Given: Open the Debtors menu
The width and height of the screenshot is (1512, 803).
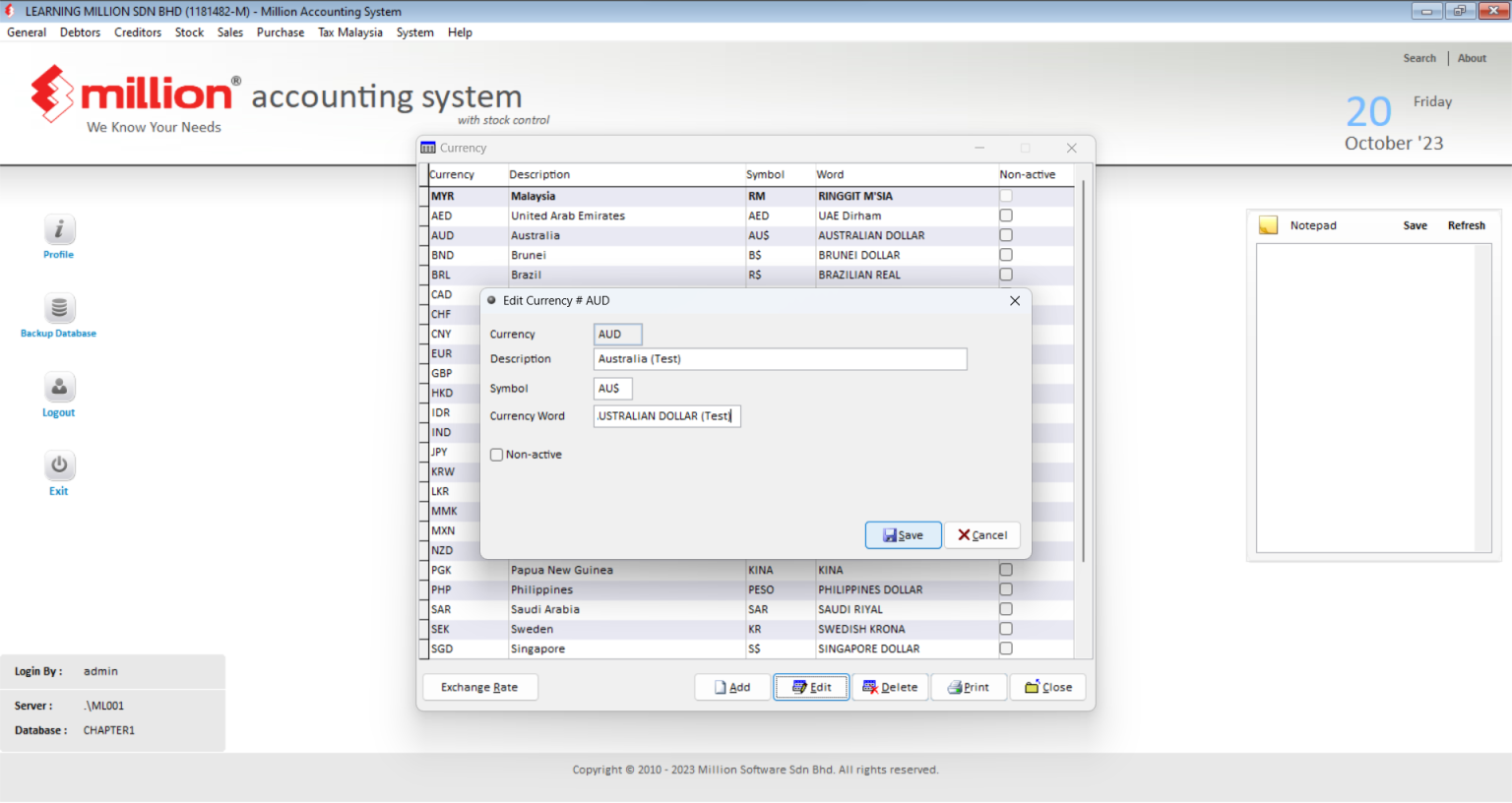Looking at the screenshot, I should point(80,32).
